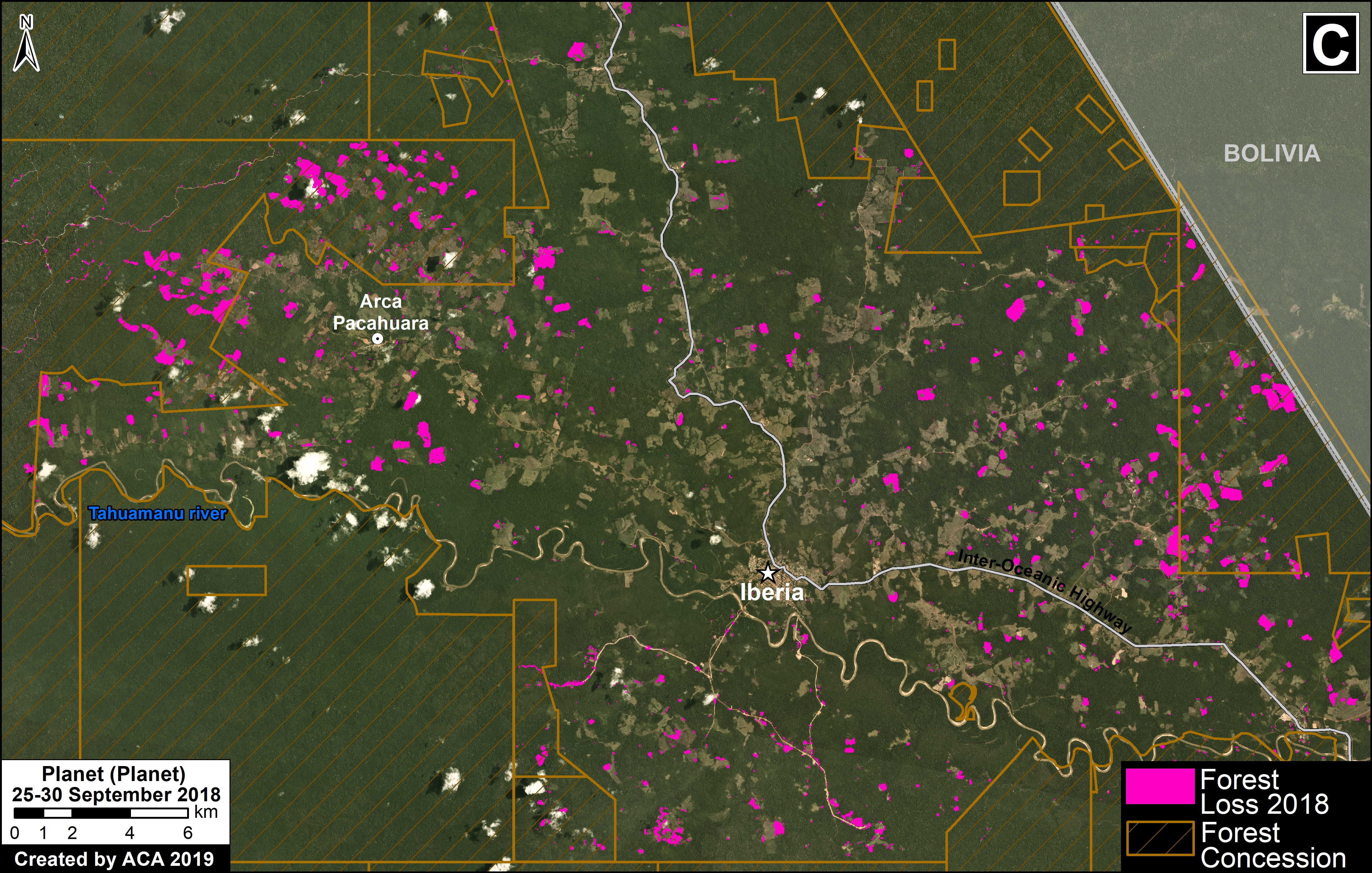1372x873 pixels.
Task: Click the hatched Forest Concession legend swatch
Action: click(x=1160, y=838)
